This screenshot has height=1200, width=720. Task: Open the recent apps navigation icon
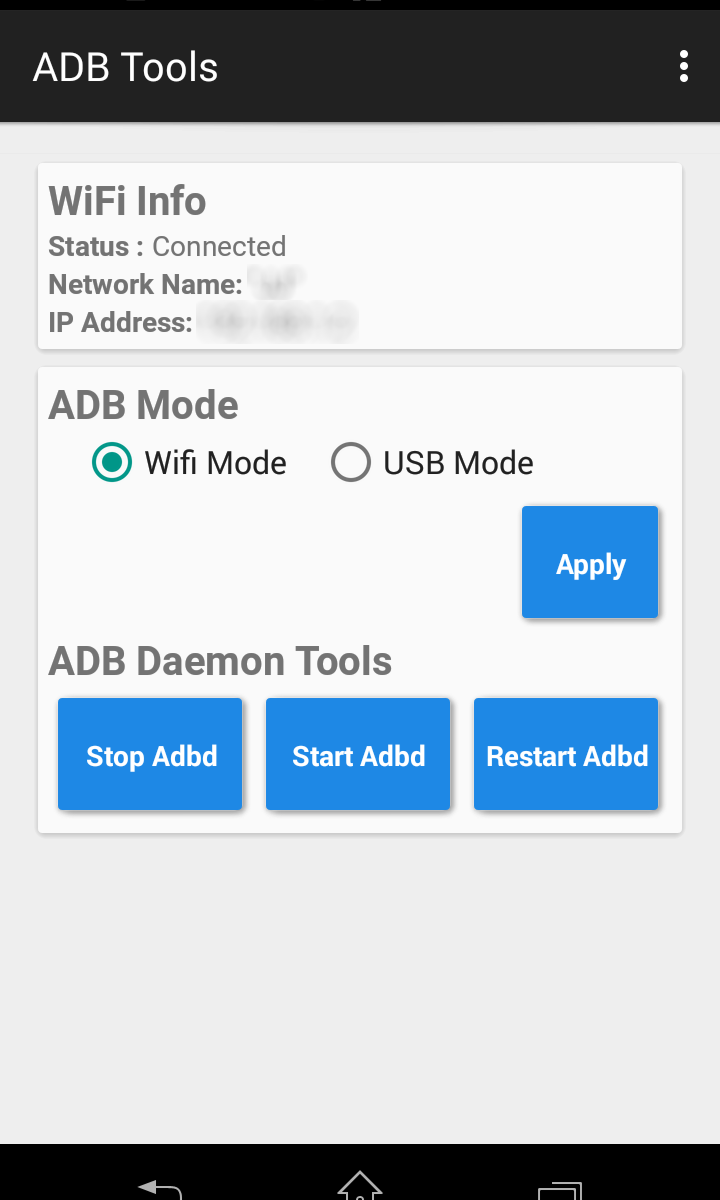click(x=559, y=1189)
